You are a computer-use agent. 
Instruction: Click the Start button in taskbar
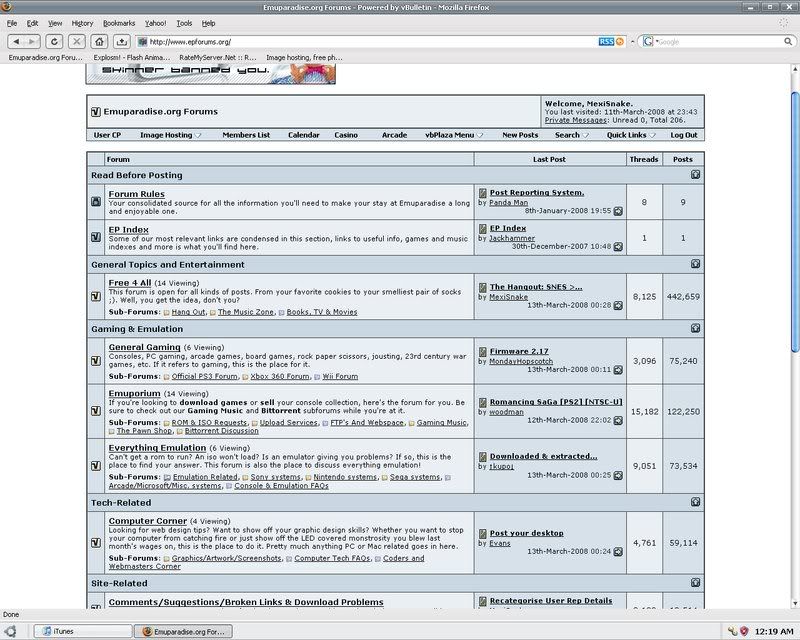click(x=10, y=631)
